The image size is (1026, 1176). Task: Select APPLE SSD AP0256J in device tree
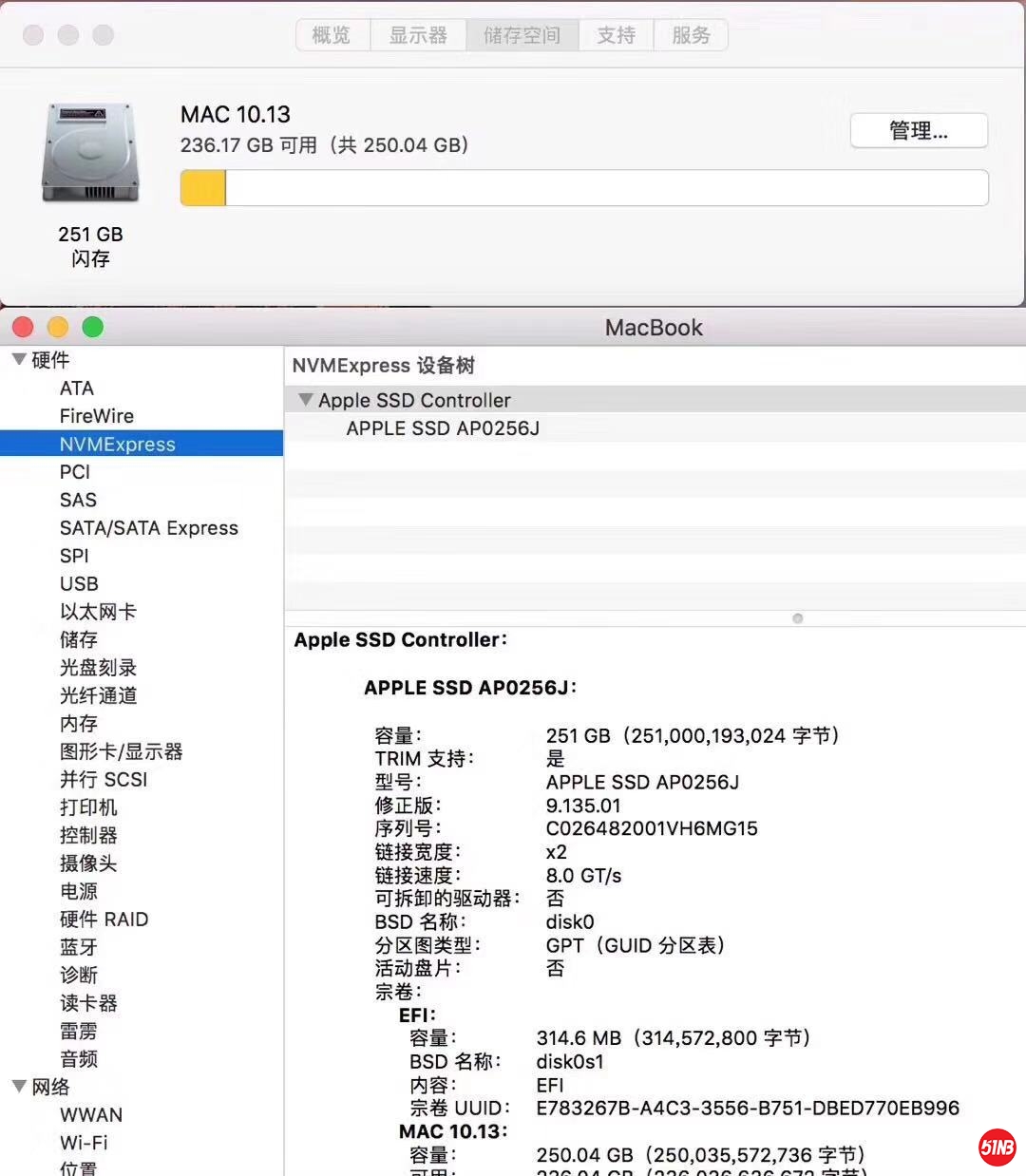(x=442, y=428)
